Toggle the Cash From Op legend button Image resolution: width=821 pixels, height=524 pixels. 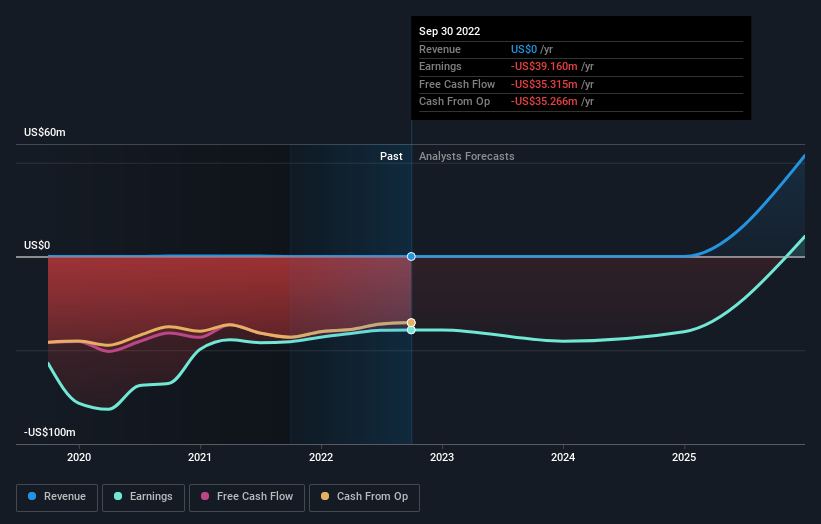pos(364,497)
